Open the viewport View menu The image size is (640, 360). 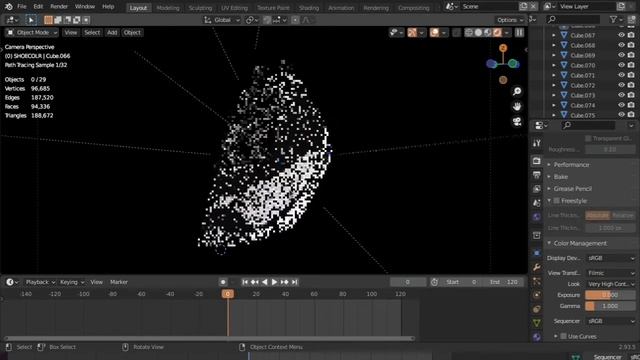[x=70, y=32]
